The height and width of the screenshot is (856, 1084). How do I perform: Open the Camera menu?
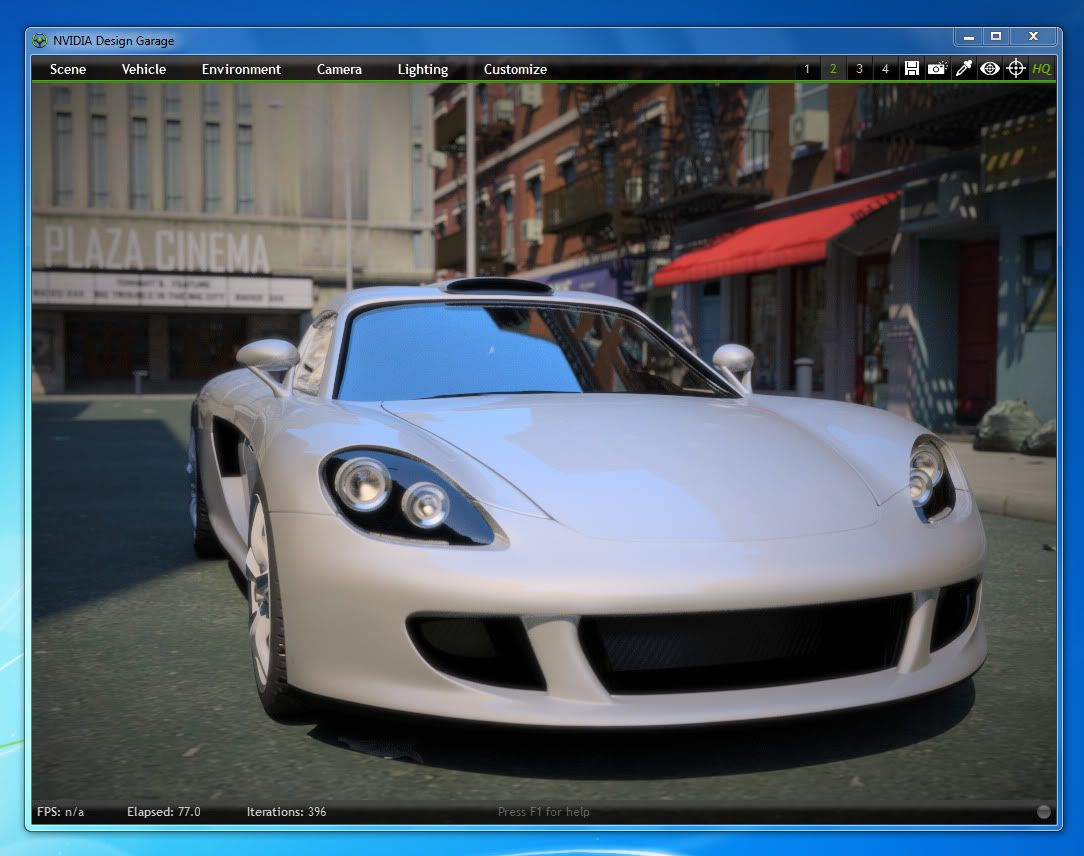tap(339, 69)
